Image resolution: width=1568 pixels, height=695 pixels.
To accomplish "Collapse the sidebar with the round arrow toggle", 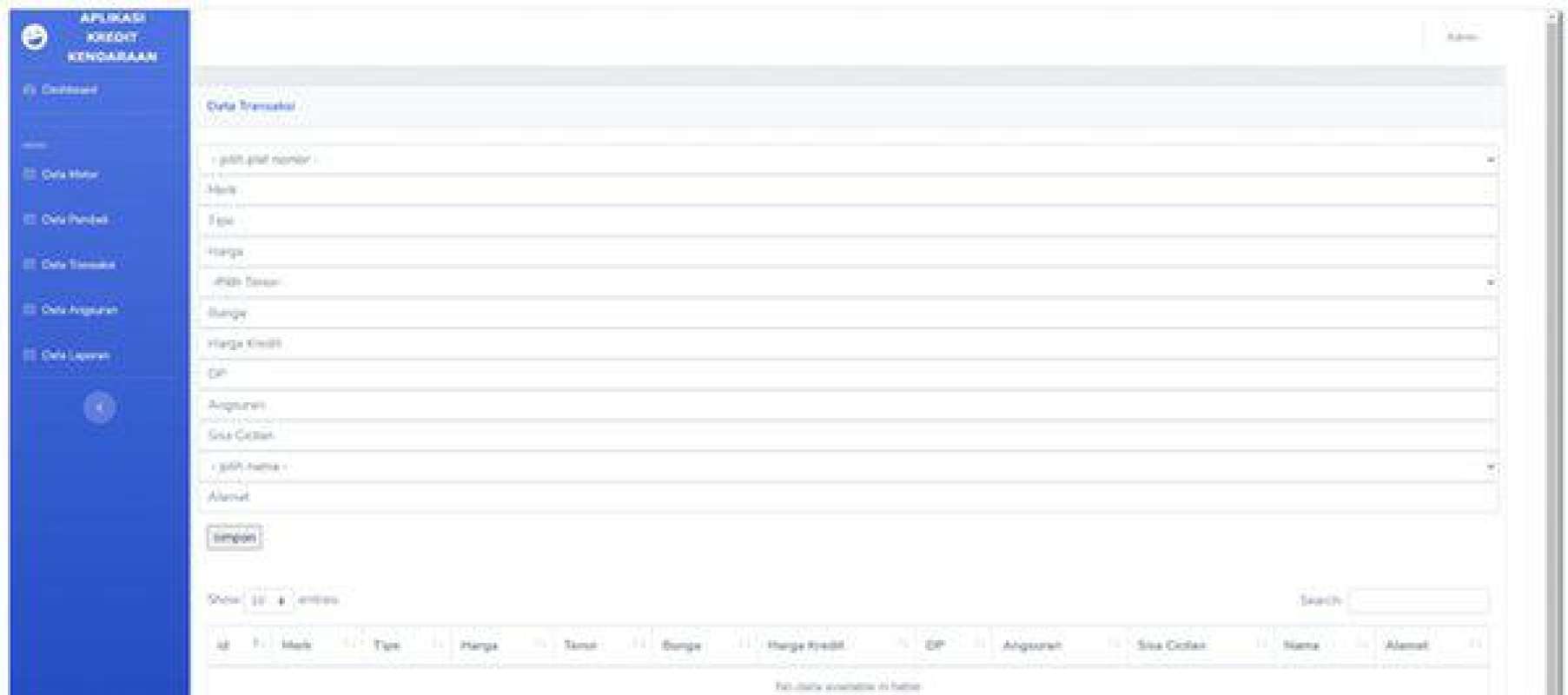I will pyautogui.click(x=99, y=407).
